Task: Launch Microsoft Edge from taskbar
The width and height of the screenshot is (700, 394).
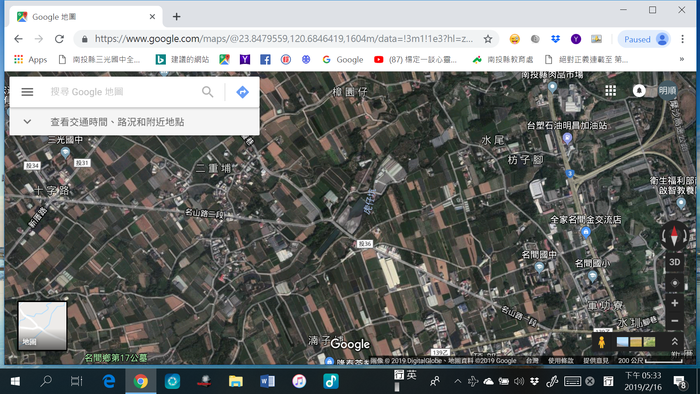Action: point(108,382)
